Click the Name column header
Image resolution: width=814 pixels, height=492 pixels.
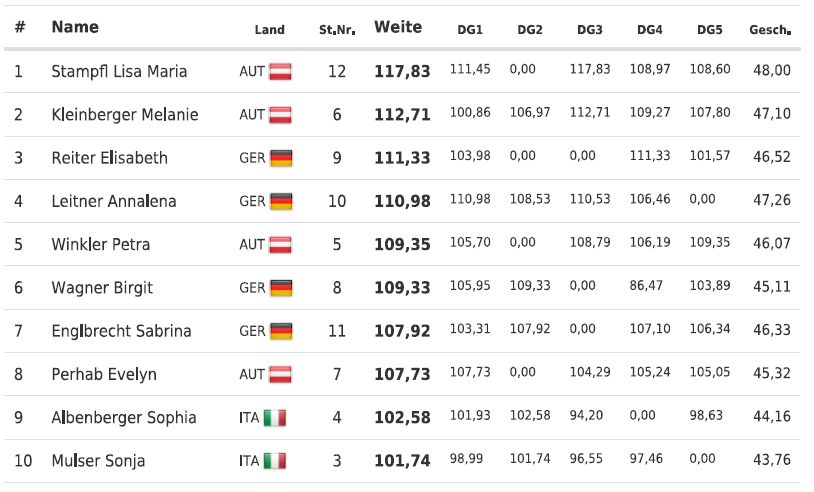[x=75, y=28]
